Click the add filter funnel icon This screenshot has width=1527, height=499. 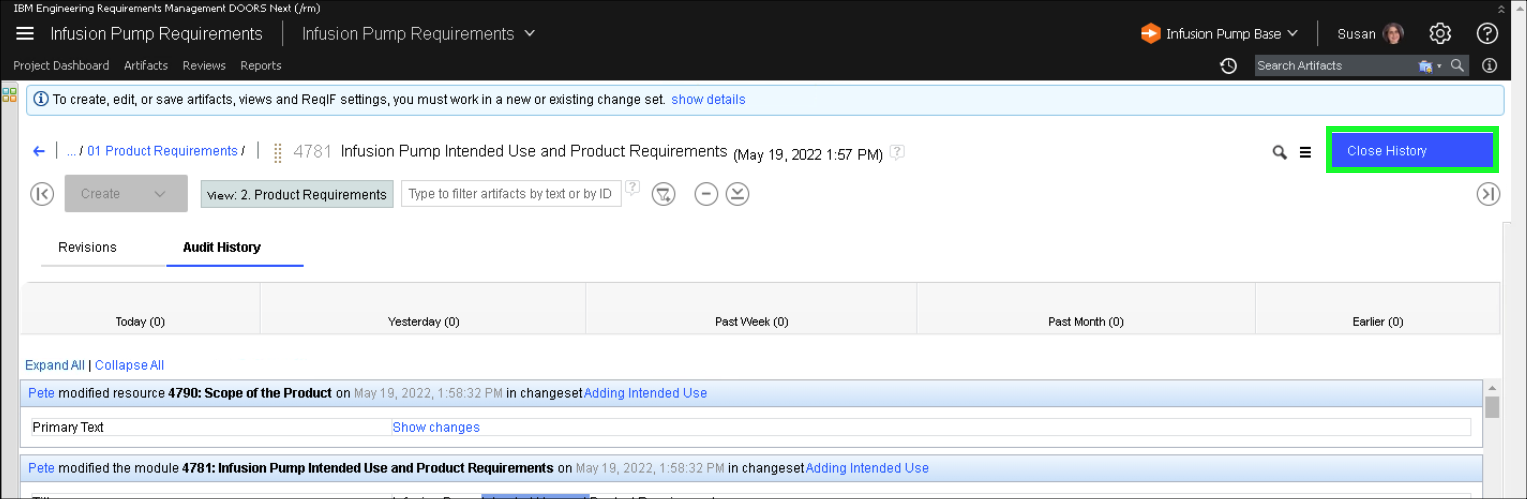coord(663,194)
